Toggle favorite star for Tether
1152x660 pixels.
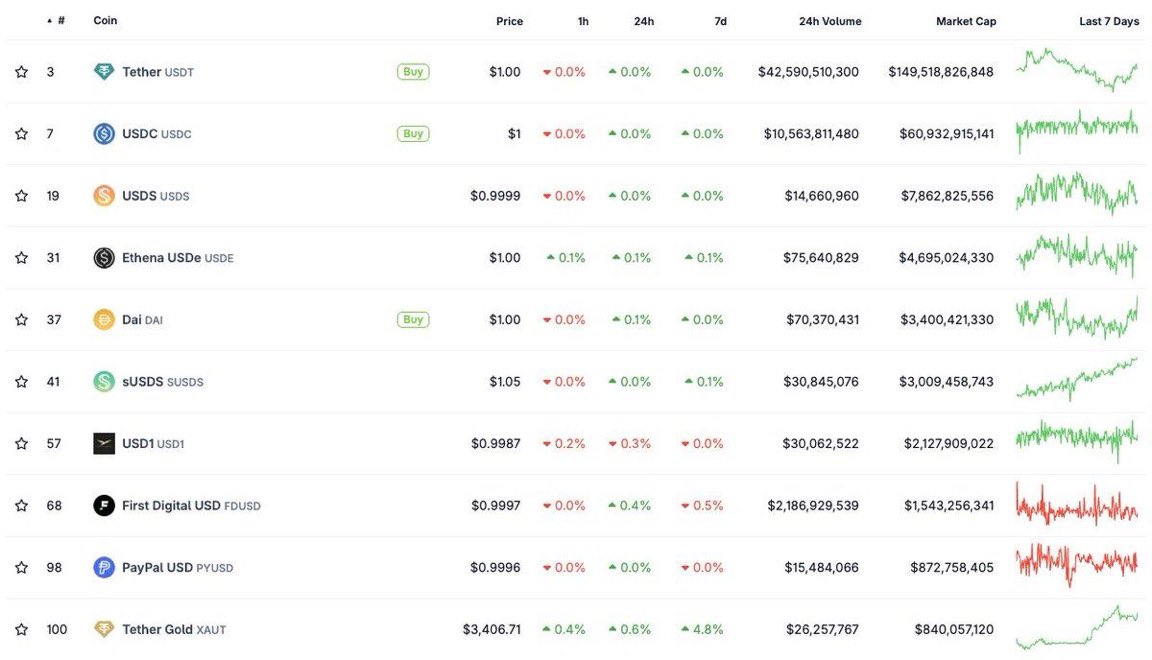(x=21, y=71)
